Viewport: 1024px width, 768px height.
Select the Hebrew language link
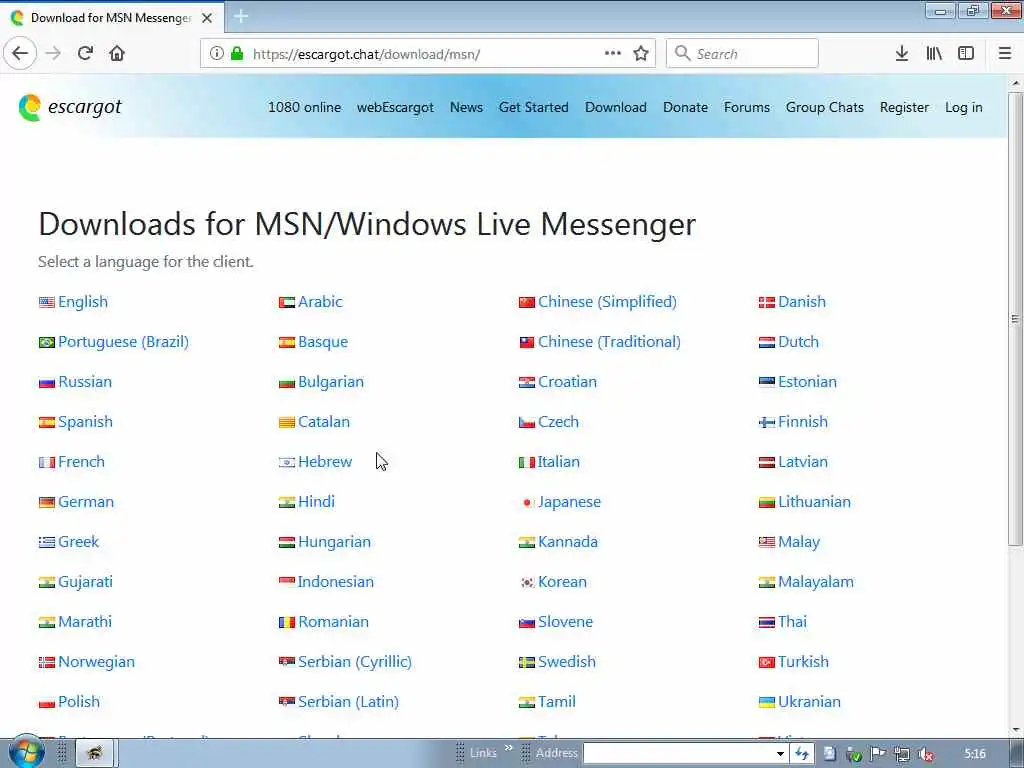pos(325,462)
